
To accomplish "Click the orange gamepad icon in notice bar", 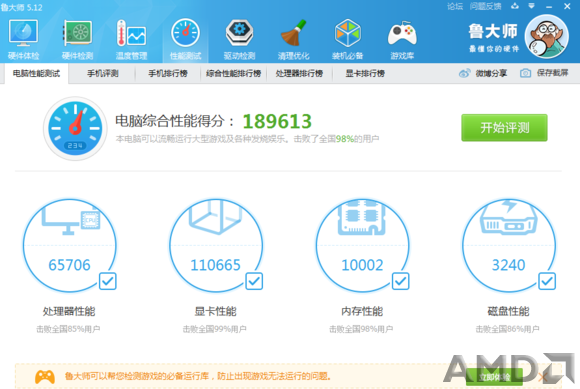I will 45,377.
